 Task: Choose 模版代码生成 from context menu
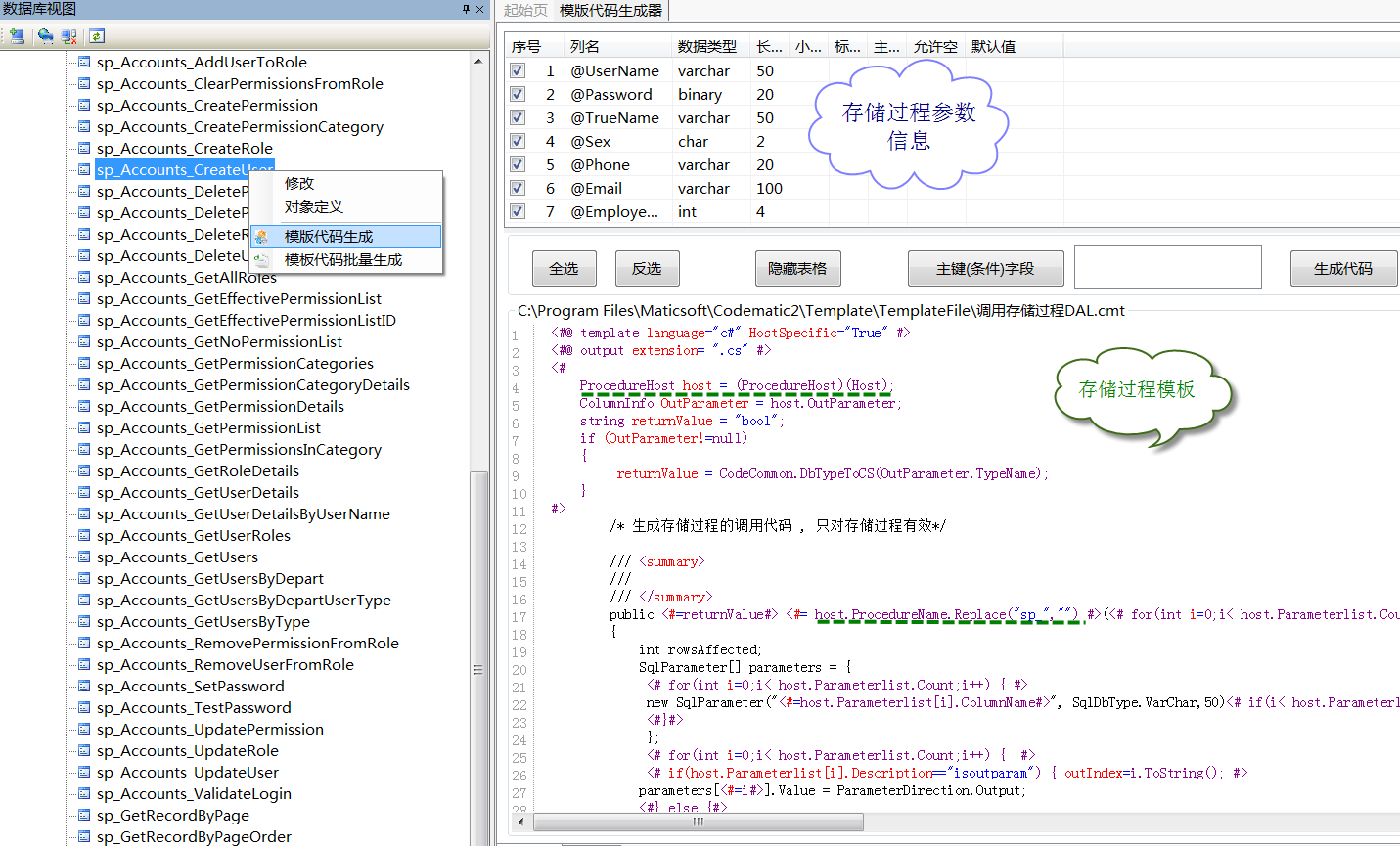click(x=329, y=236)
